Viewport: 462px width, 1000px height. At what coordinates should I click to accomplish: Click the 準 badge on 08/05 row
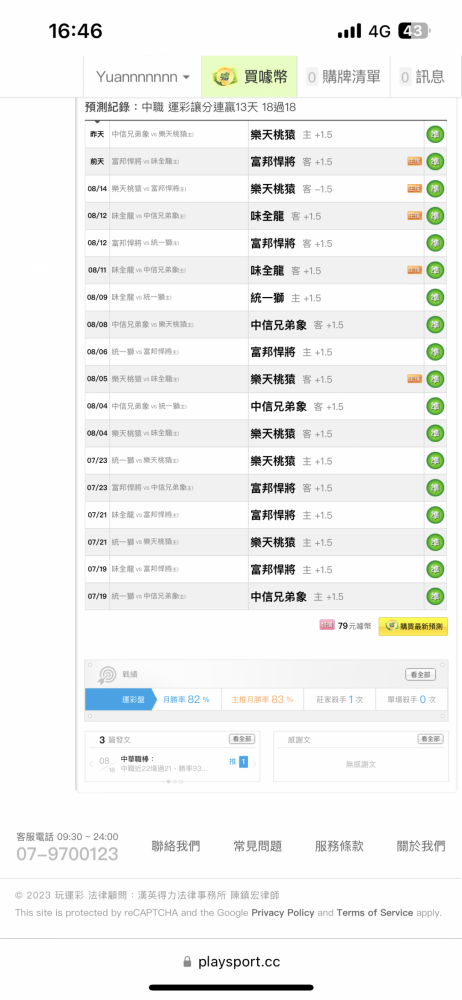pyautogui.click(x=436, y=379)
